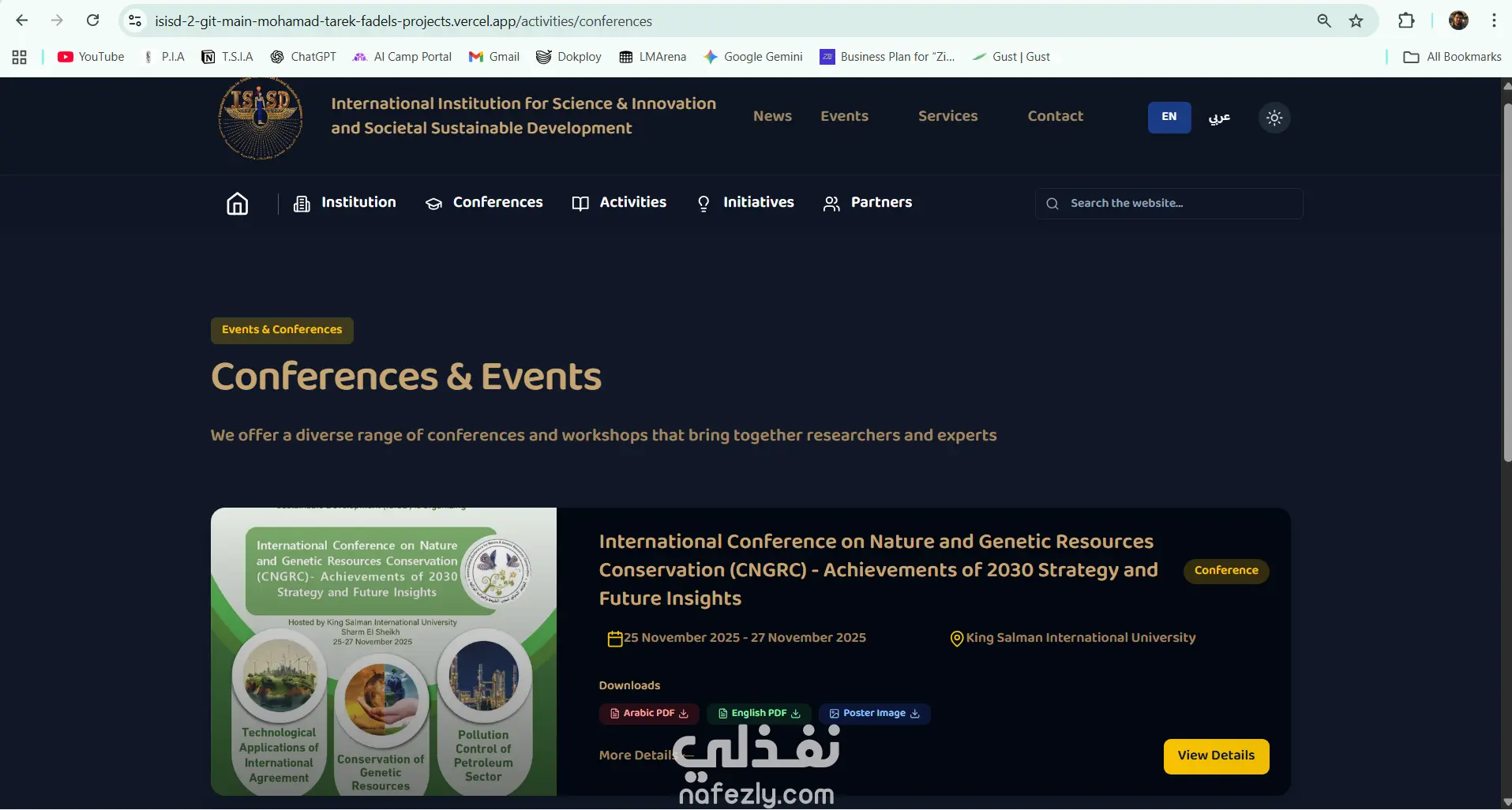Switch the site language to Arabic
The width and height of the screenshot is (1512, 810).
(x=1219, y=118)
